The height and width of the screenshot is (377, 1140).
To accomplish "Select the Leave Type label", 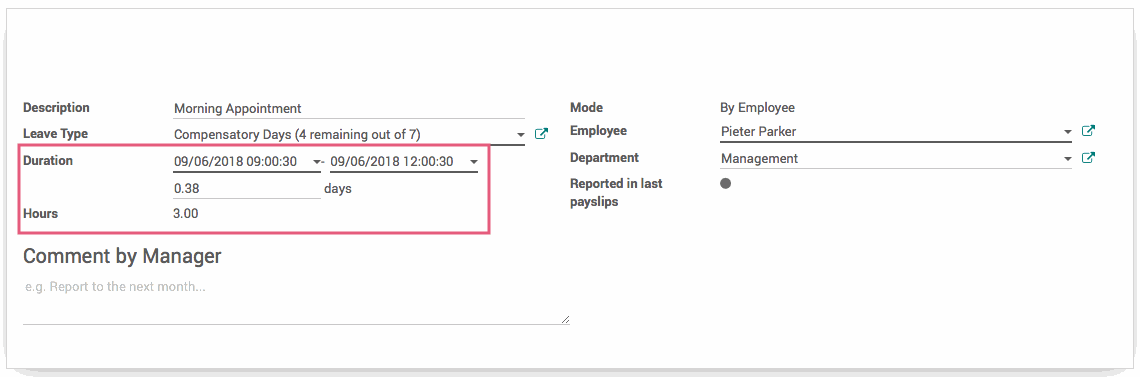I will click(55, 134).
